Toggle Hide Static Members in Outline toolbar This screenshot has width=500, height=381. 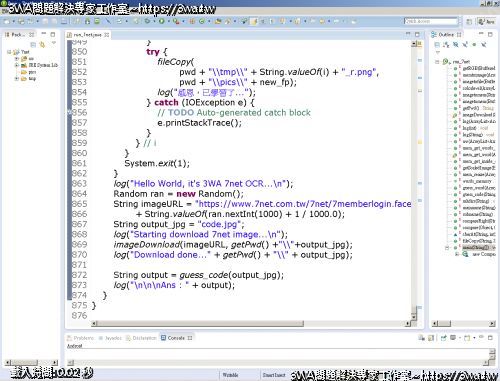point(465,45)
